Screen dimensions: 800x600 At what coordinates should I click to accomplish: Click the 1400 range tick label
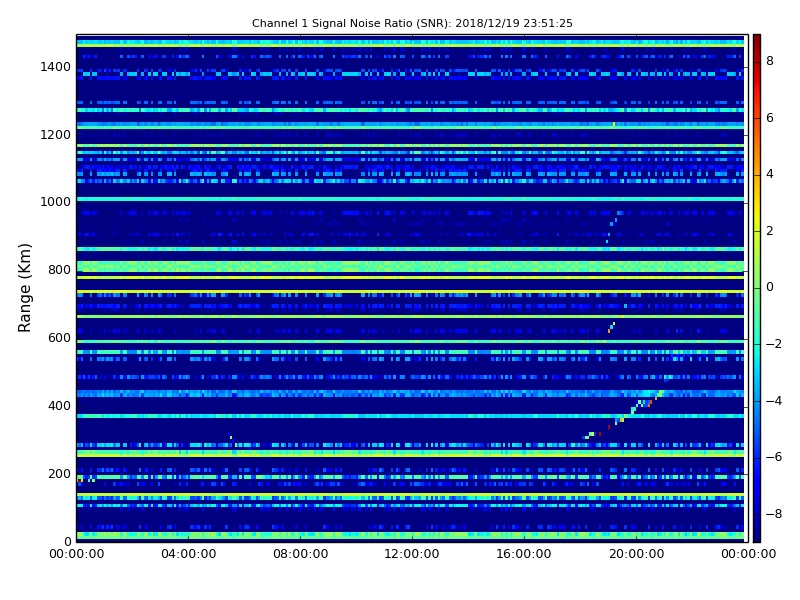(55, 67)
